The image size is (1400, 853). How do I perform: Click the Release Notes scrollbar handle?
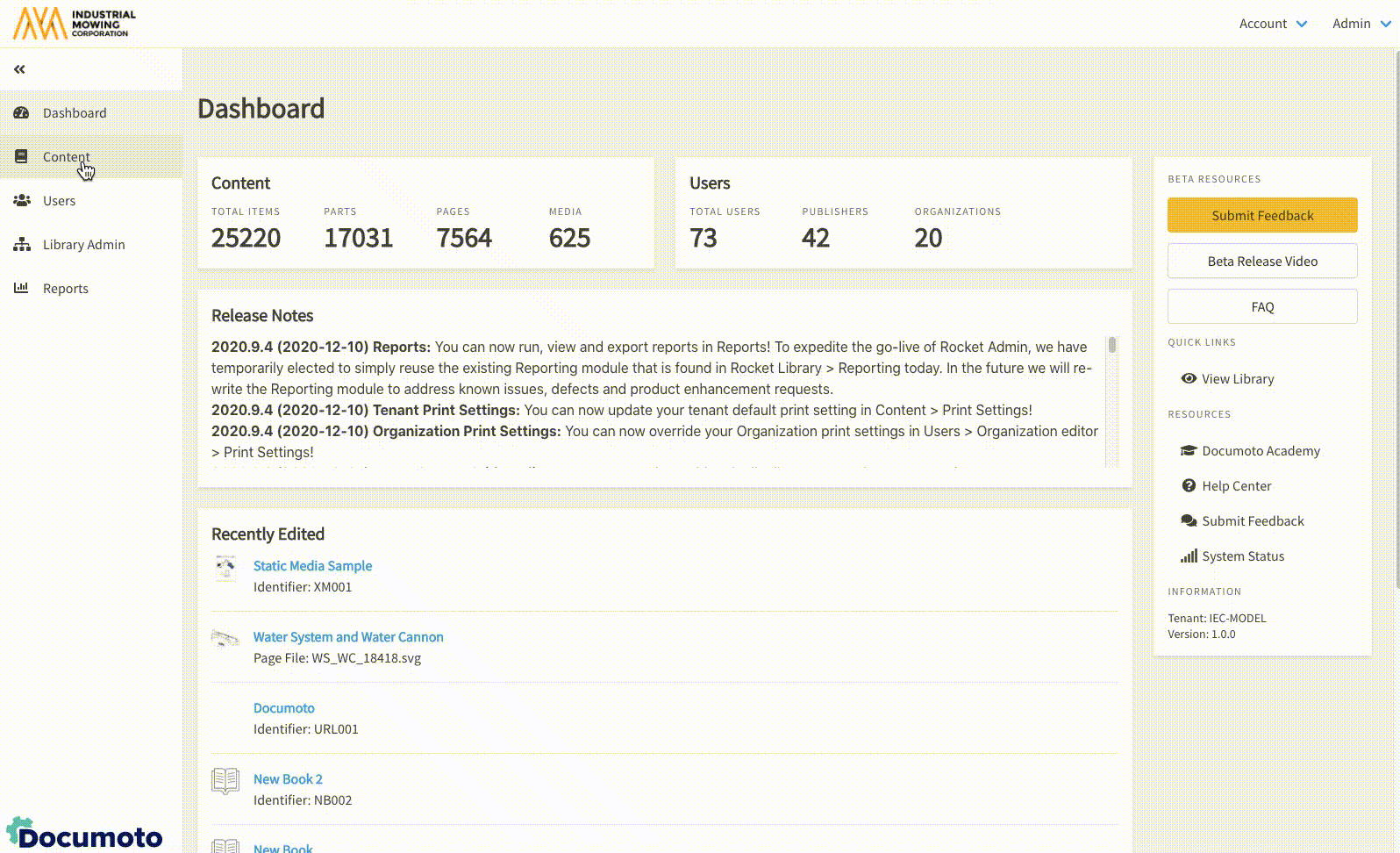[x=1111, y=345]
